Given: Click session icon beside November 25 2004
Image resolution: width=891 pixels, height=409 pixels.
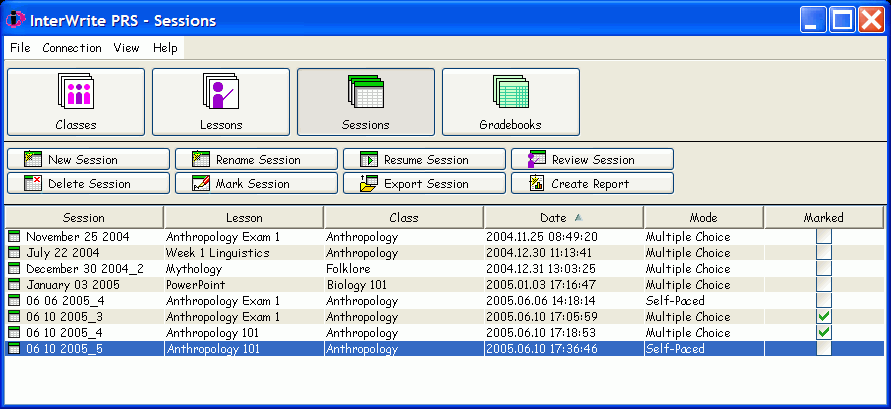Looking at the screenshot, I should coord(14,237).
